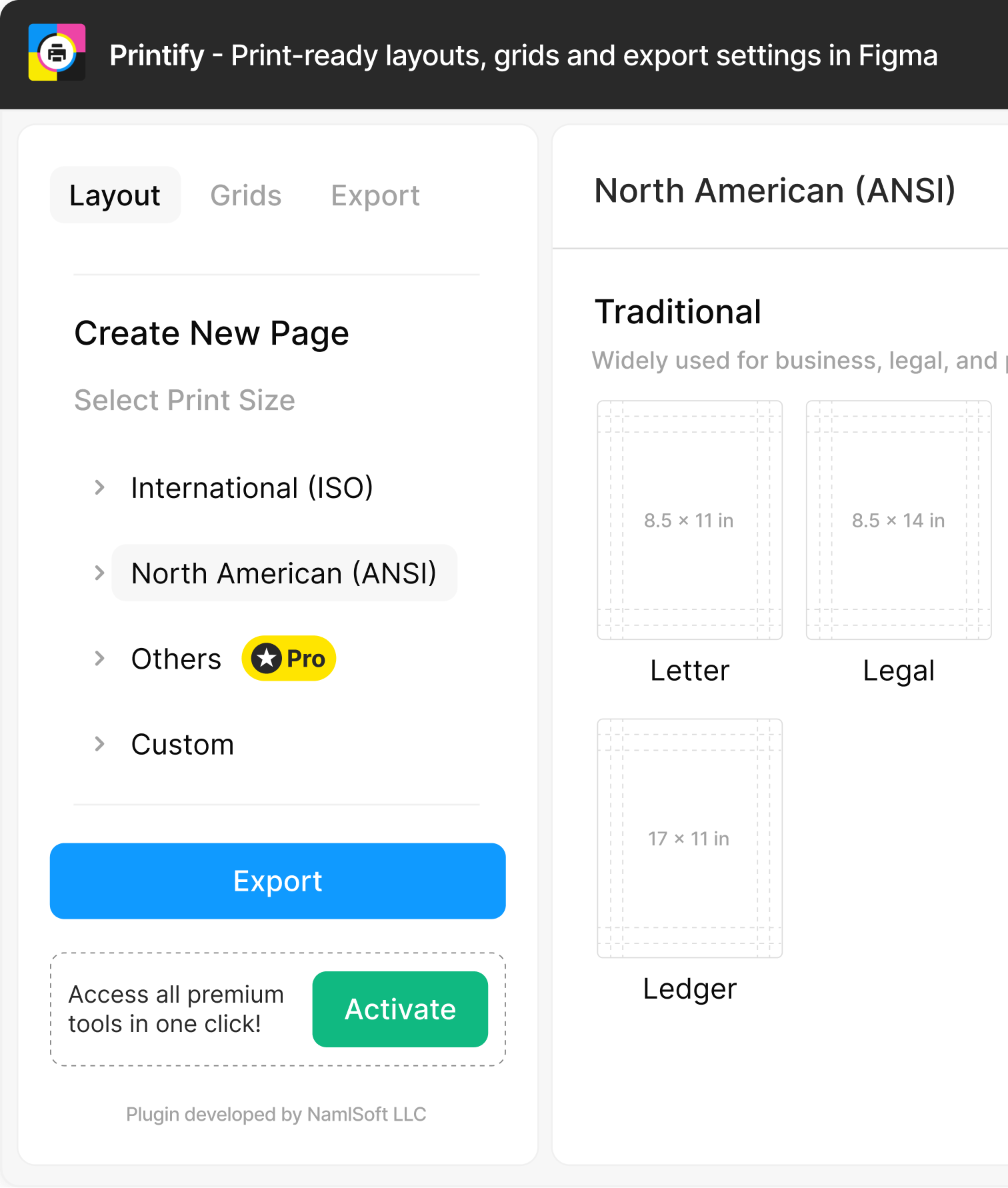Click the green Activate button
Viewport: 1008px width, 1188px height.
tap(400, 1009)
